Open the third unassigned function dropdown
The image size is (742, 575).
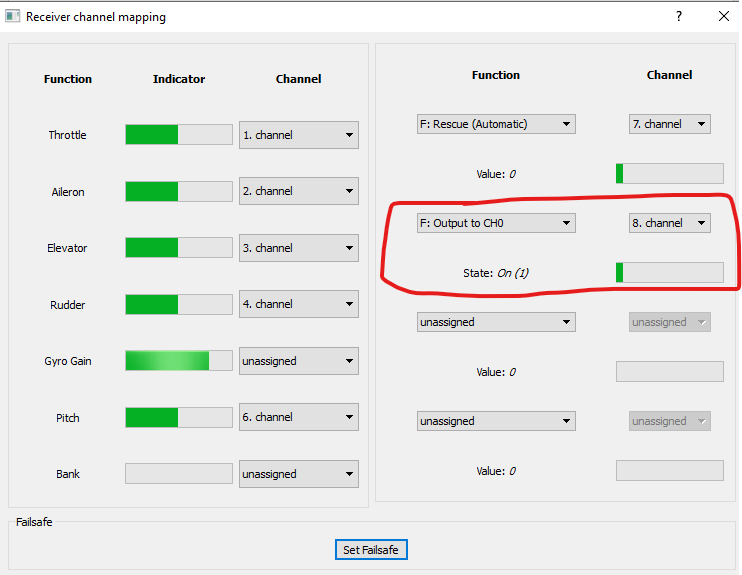click(x=495, y=322)
